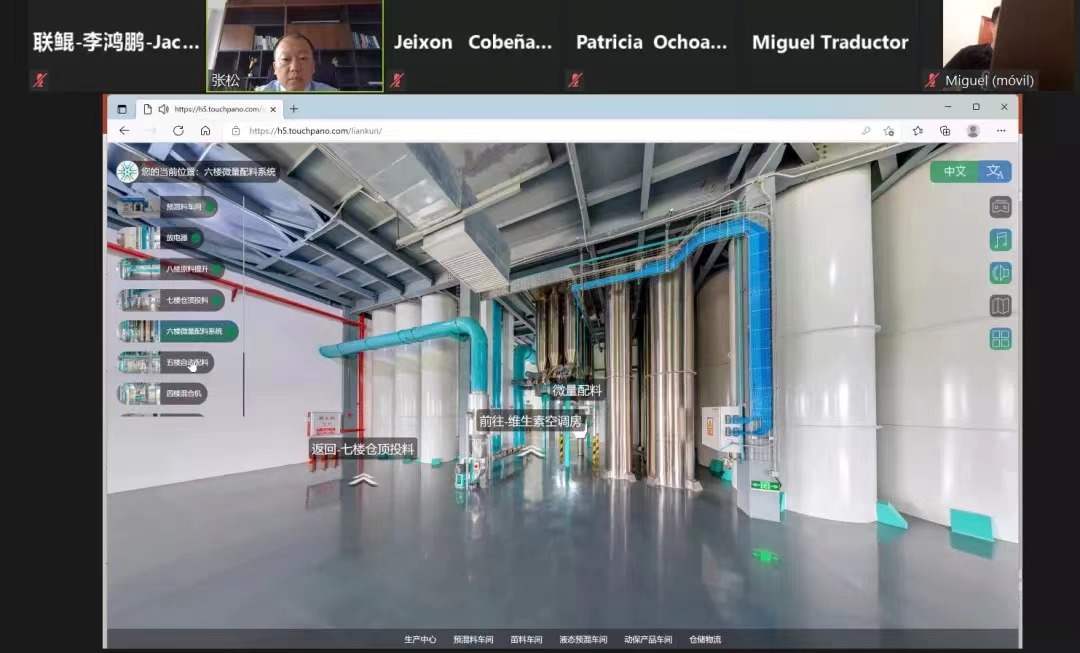Select Jeixon Cobeña participant tile
Viewport: 1080px width, 653px height.
[x=474, y=45]
